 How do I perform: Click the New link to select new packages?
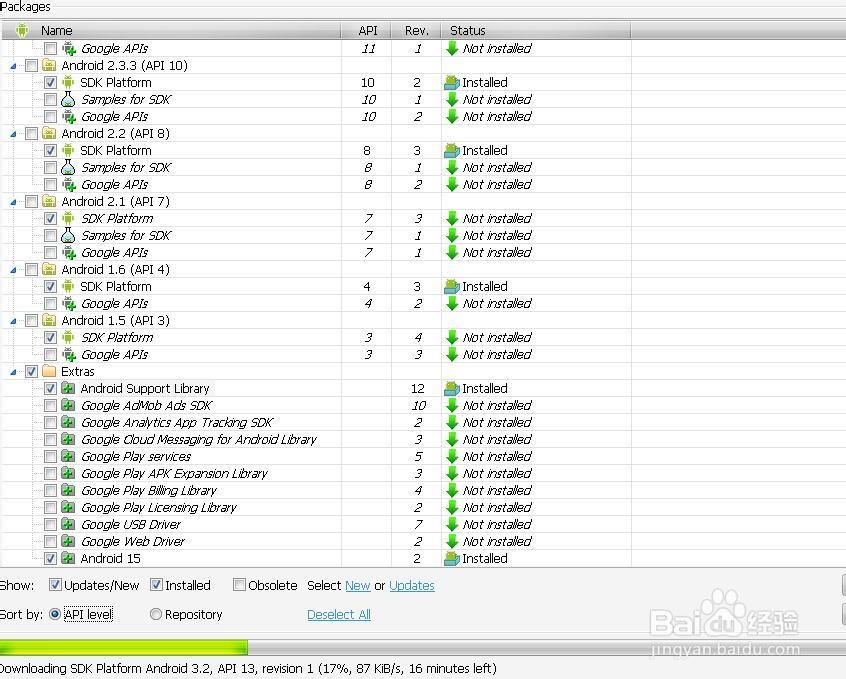pos(358,586)
